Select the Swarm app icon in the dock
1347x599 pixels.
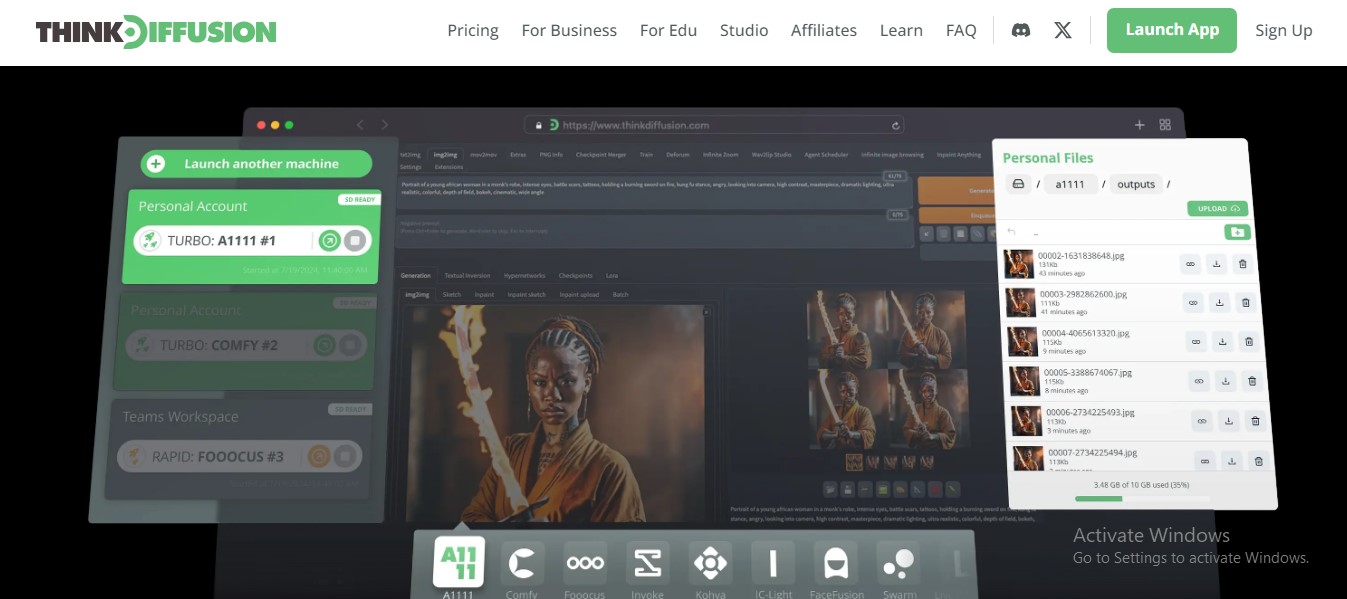tap(899, 563)
